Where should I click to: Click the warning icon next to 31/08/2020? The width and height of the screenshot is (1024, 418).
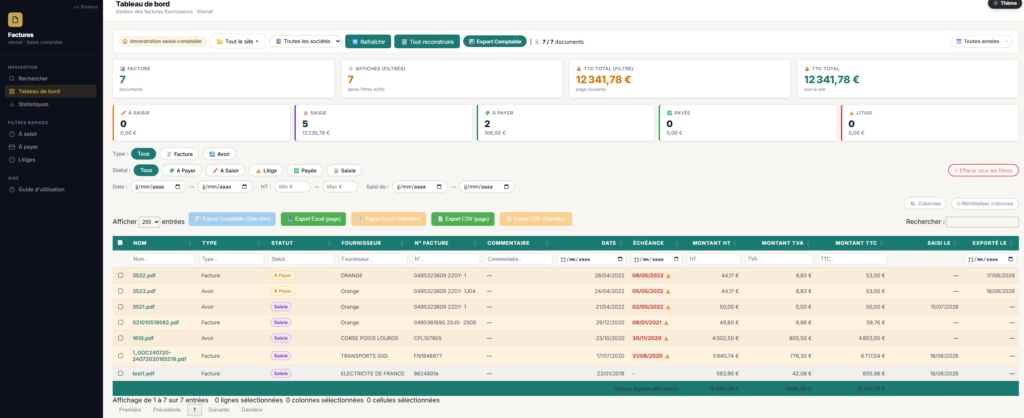coord(668,356)
